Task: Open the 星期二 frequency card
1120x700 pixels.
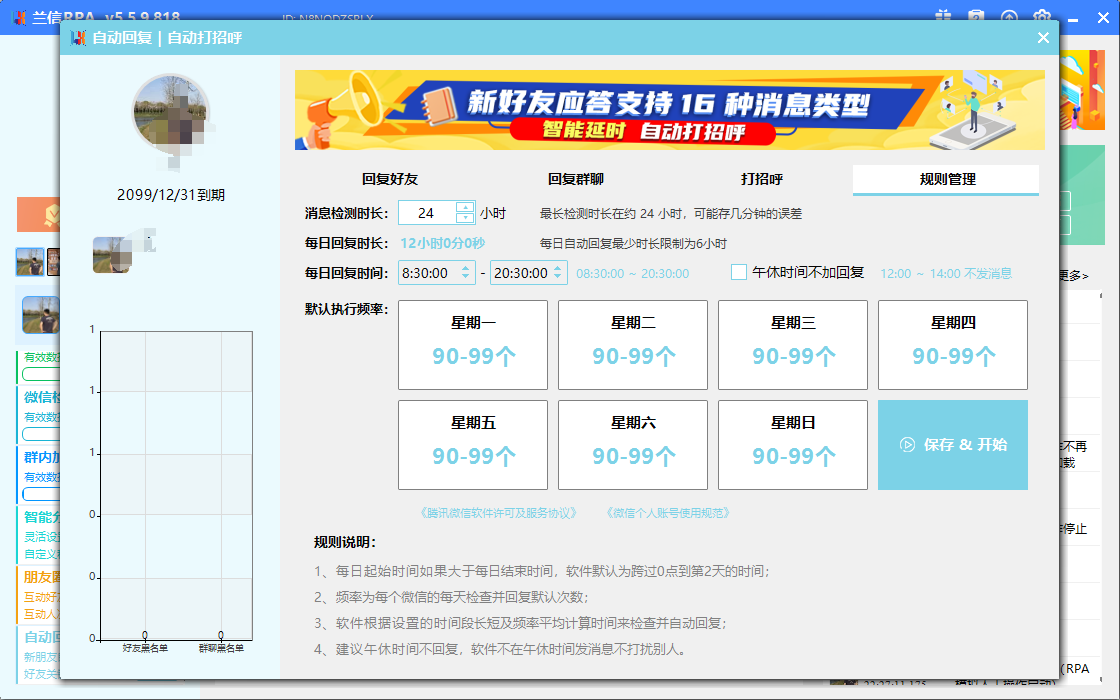Action: [x=633, y=345]
